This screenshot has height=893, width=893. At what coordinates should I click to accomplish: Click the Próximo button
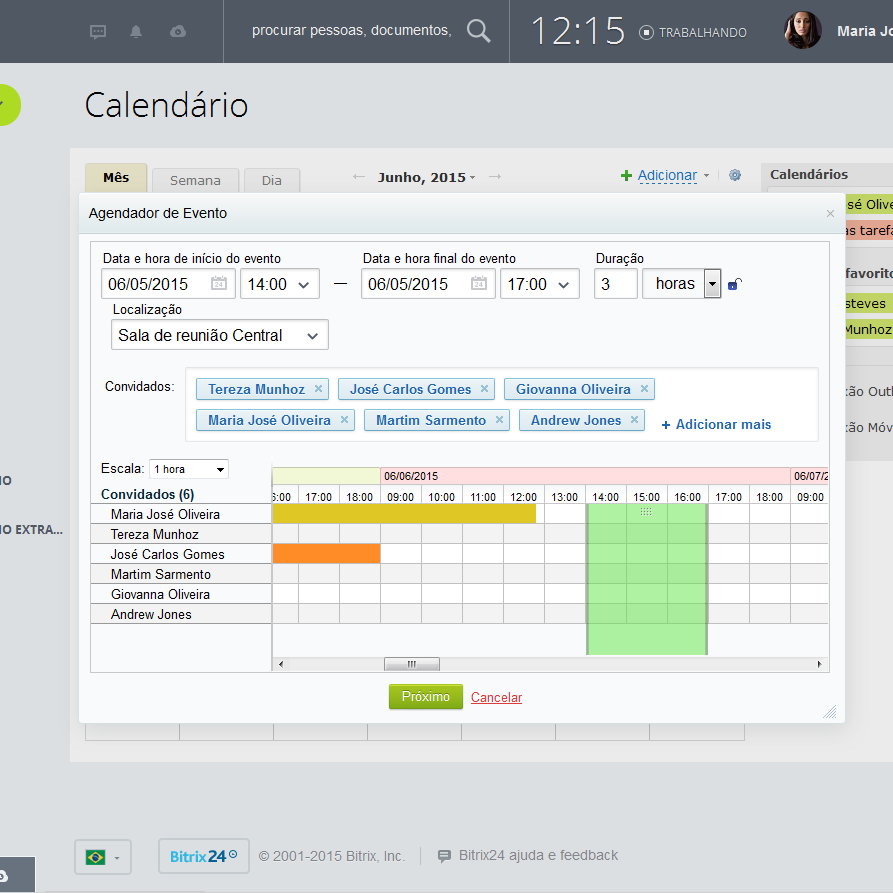(x=426, y=697)
